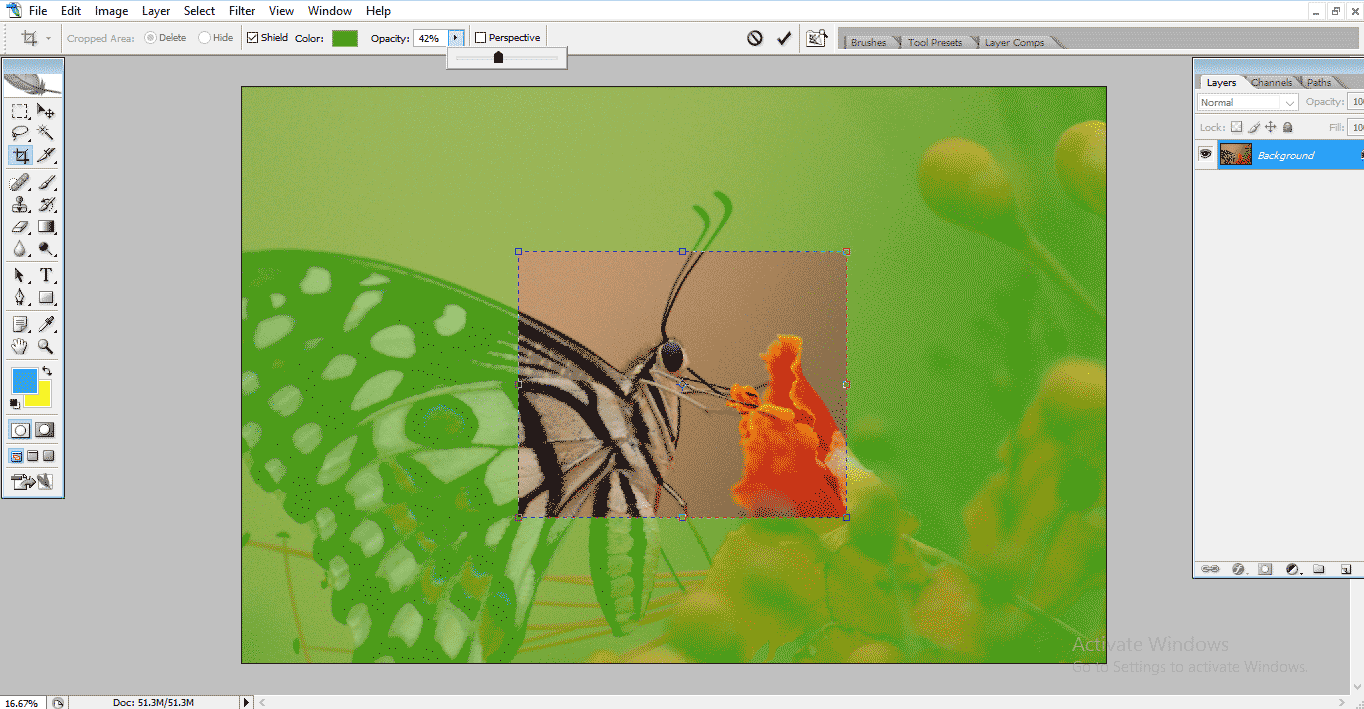
Task: Select the Dodge tool
Action: (46, 249)
